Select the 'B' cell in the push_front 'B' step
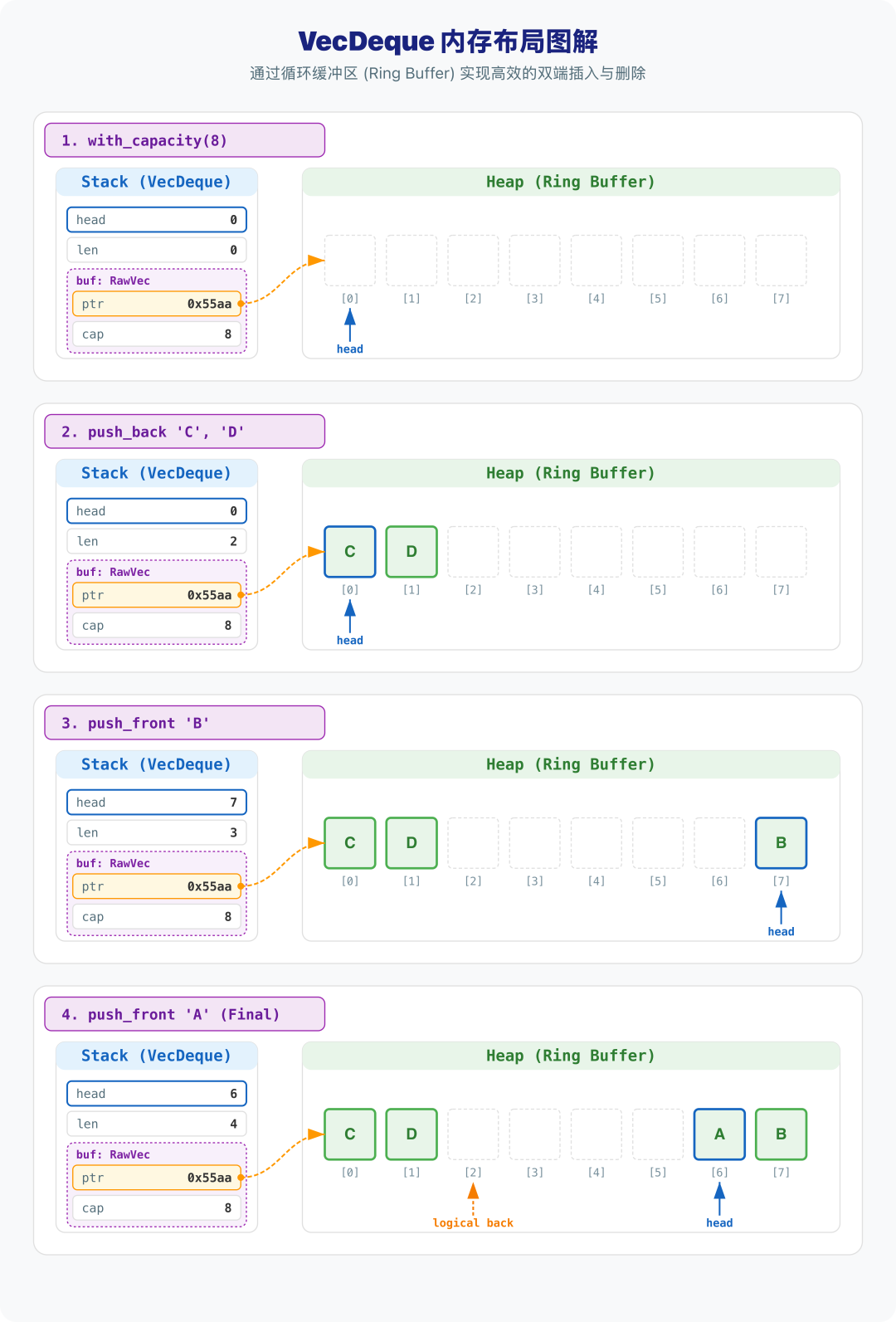The width and height of the screenshot is (896, 1322). (781, 843)
